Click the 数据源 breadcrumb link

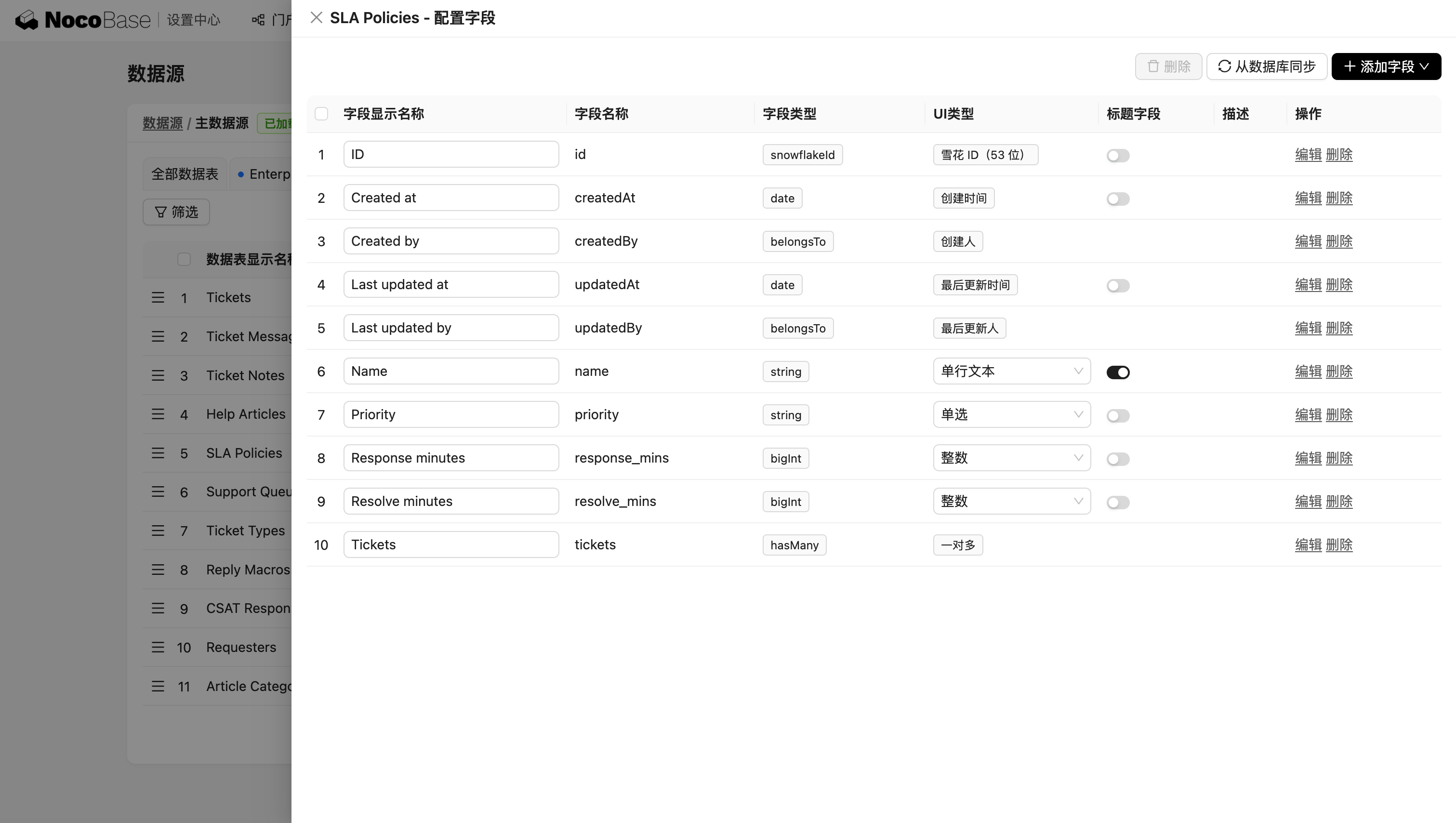162,123
